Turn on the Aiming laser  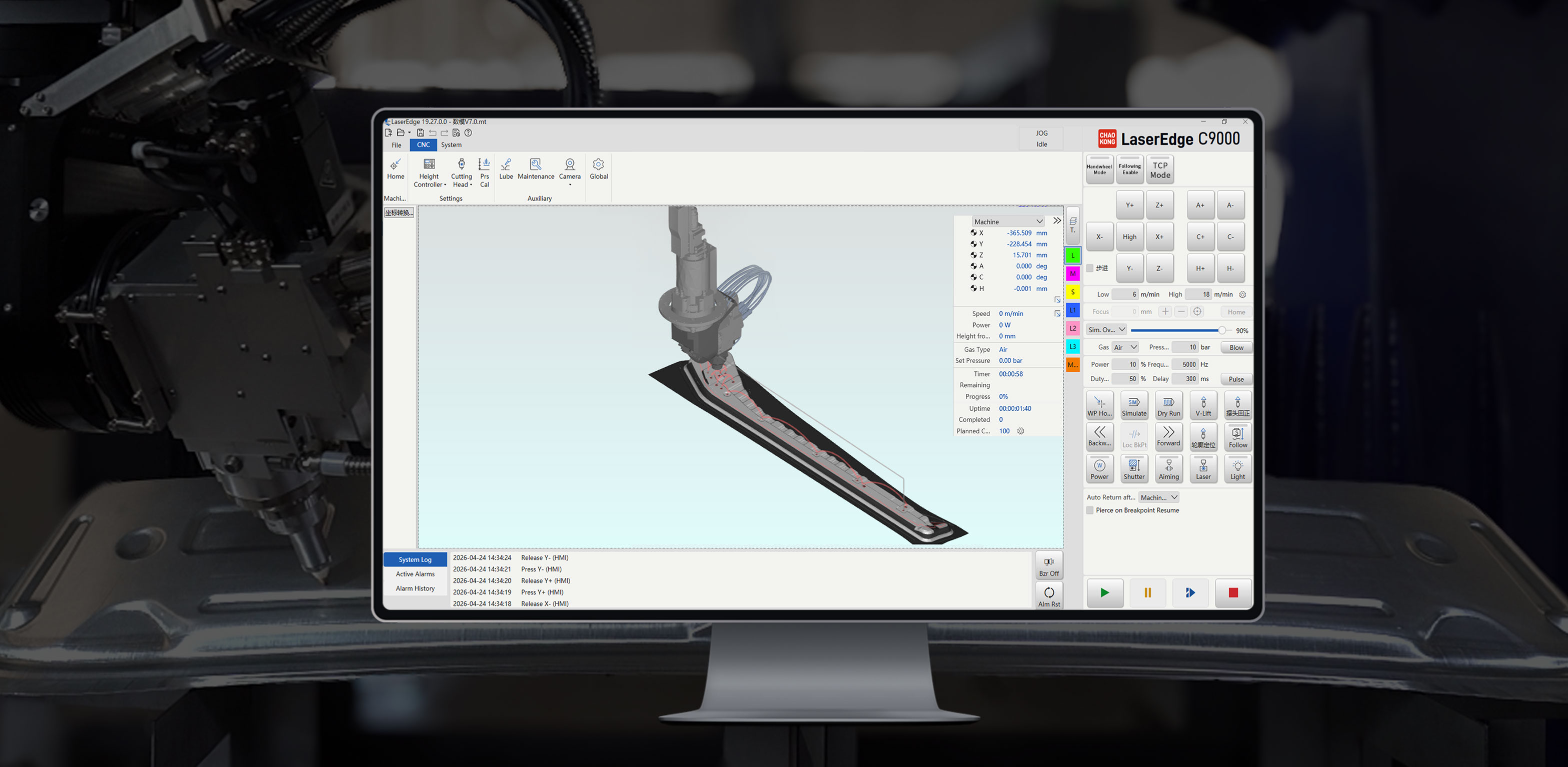[x=1168, y=469]
